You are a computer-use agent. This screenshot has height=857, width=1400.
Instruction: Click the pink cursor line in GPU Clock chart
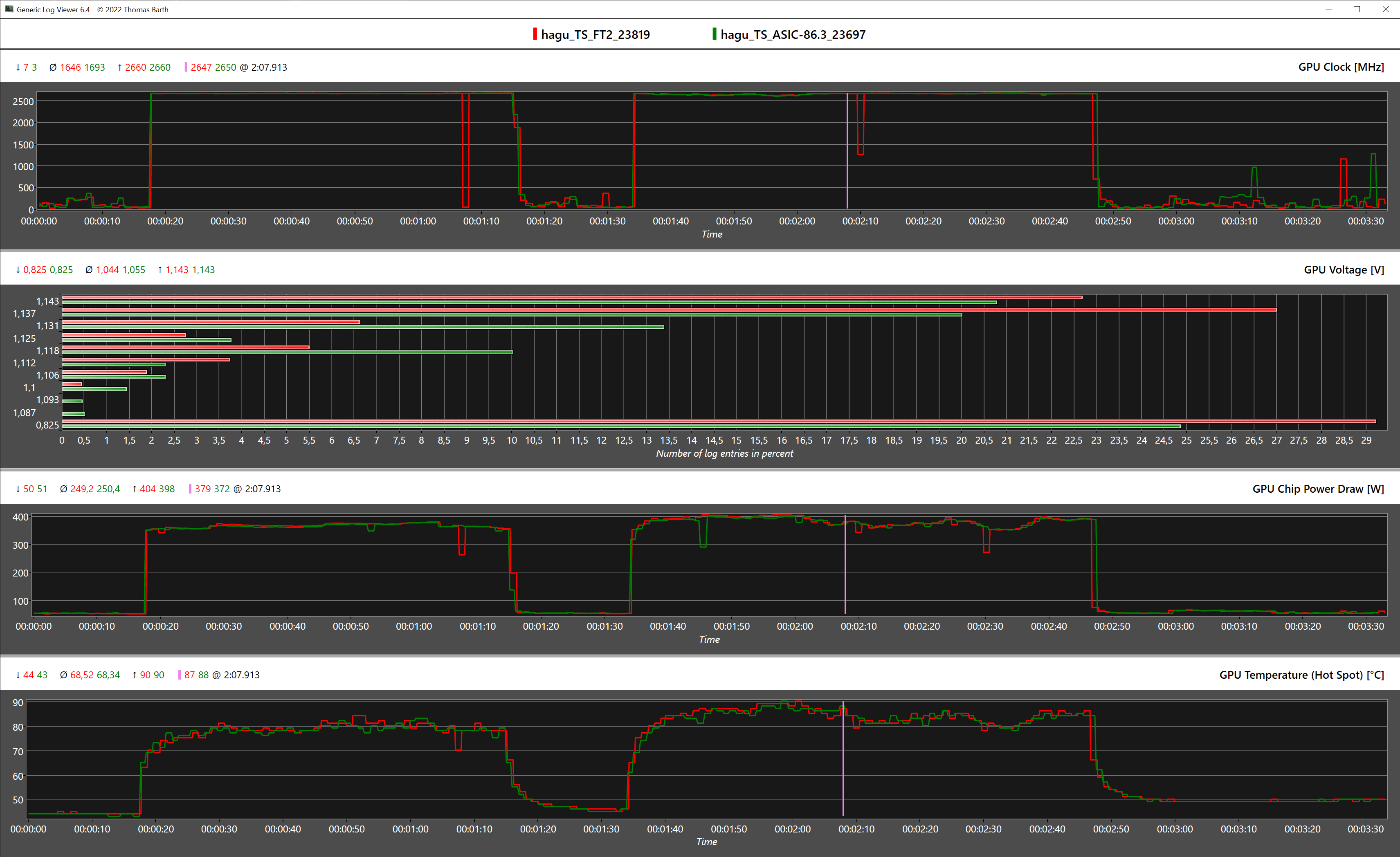[x=847, y=151]
